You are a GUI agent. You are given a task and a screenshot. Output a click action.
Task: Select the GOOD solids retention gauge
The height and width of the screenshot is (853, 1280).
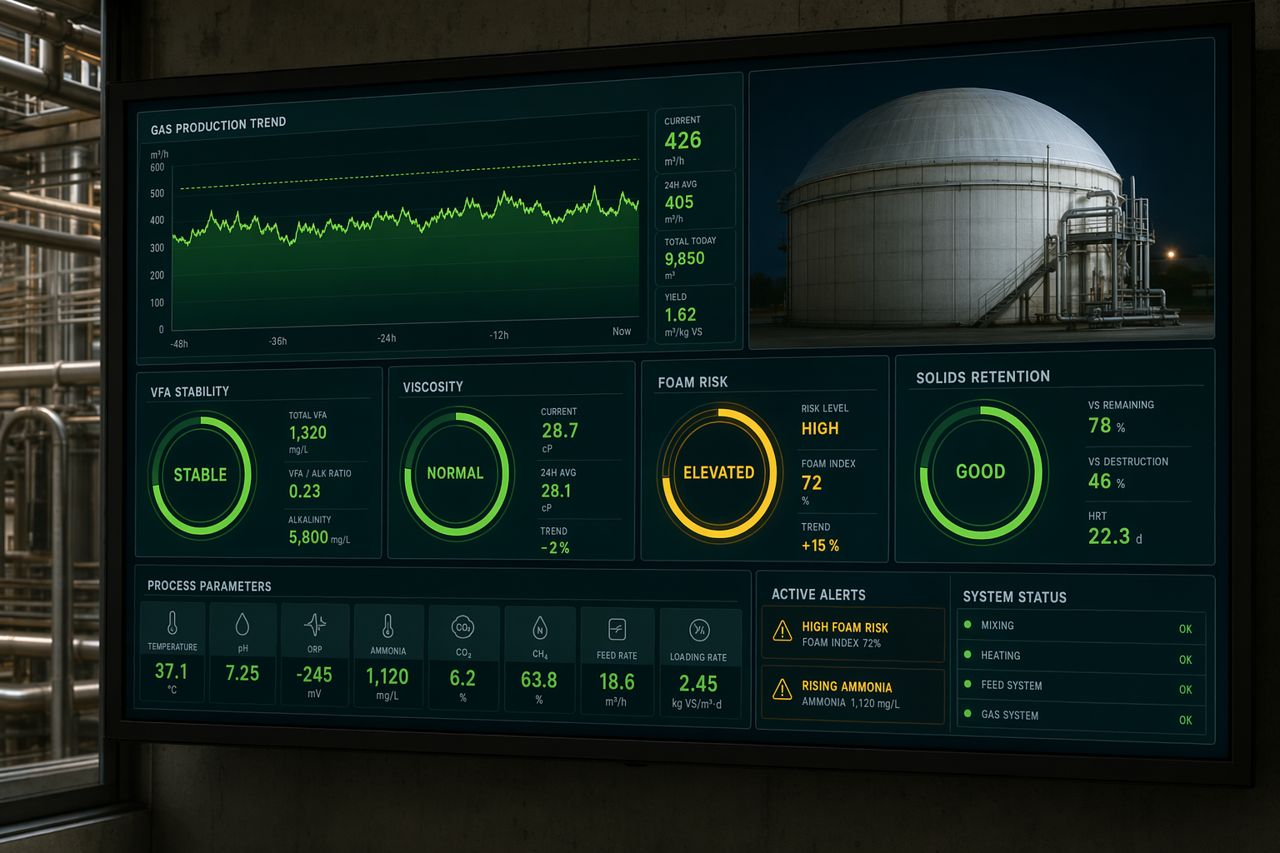(980, 472)
